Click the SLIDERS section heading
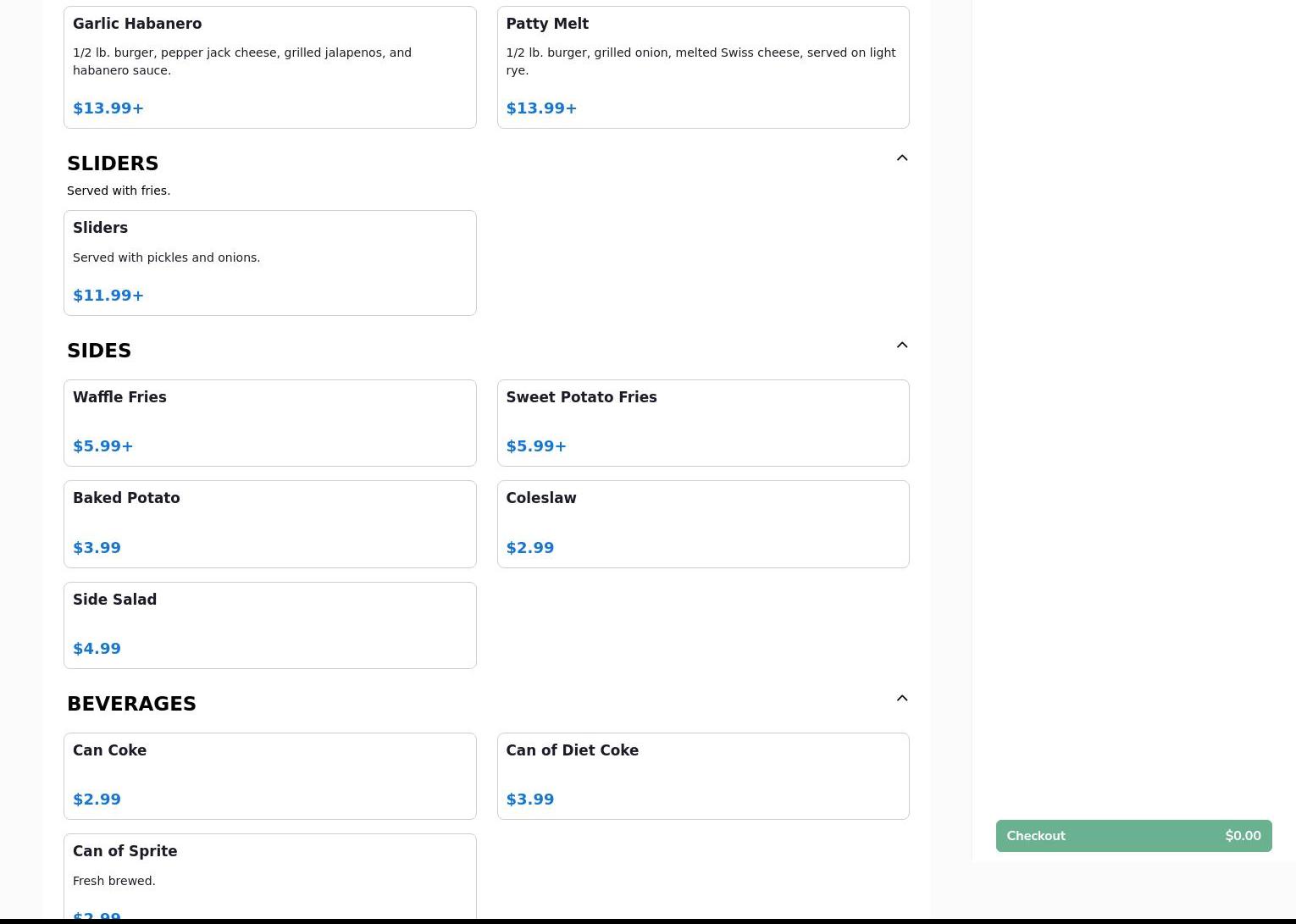Viewport: 1296px width, 924px height. tap(113, 163)
